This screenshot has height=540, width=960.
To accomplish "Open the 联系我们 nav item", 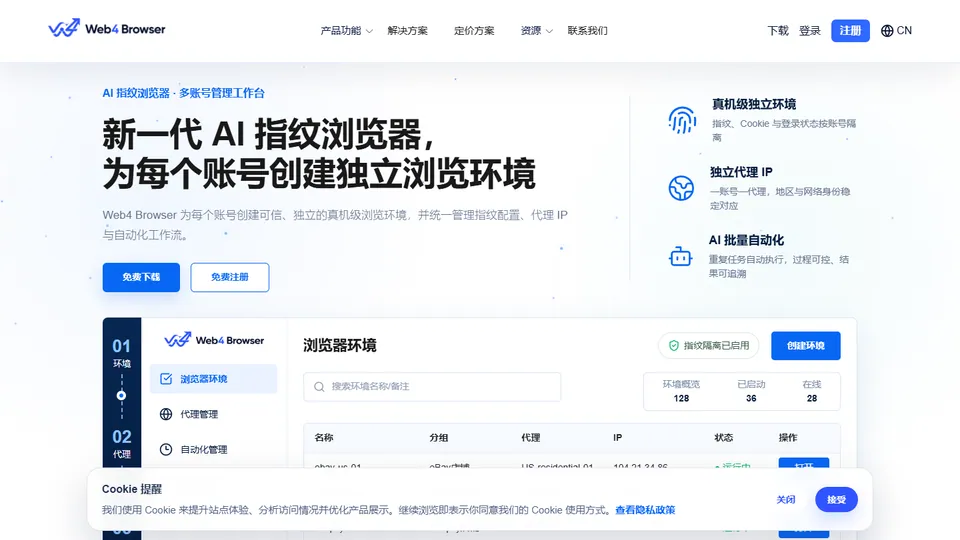I will tap(587, 31).
